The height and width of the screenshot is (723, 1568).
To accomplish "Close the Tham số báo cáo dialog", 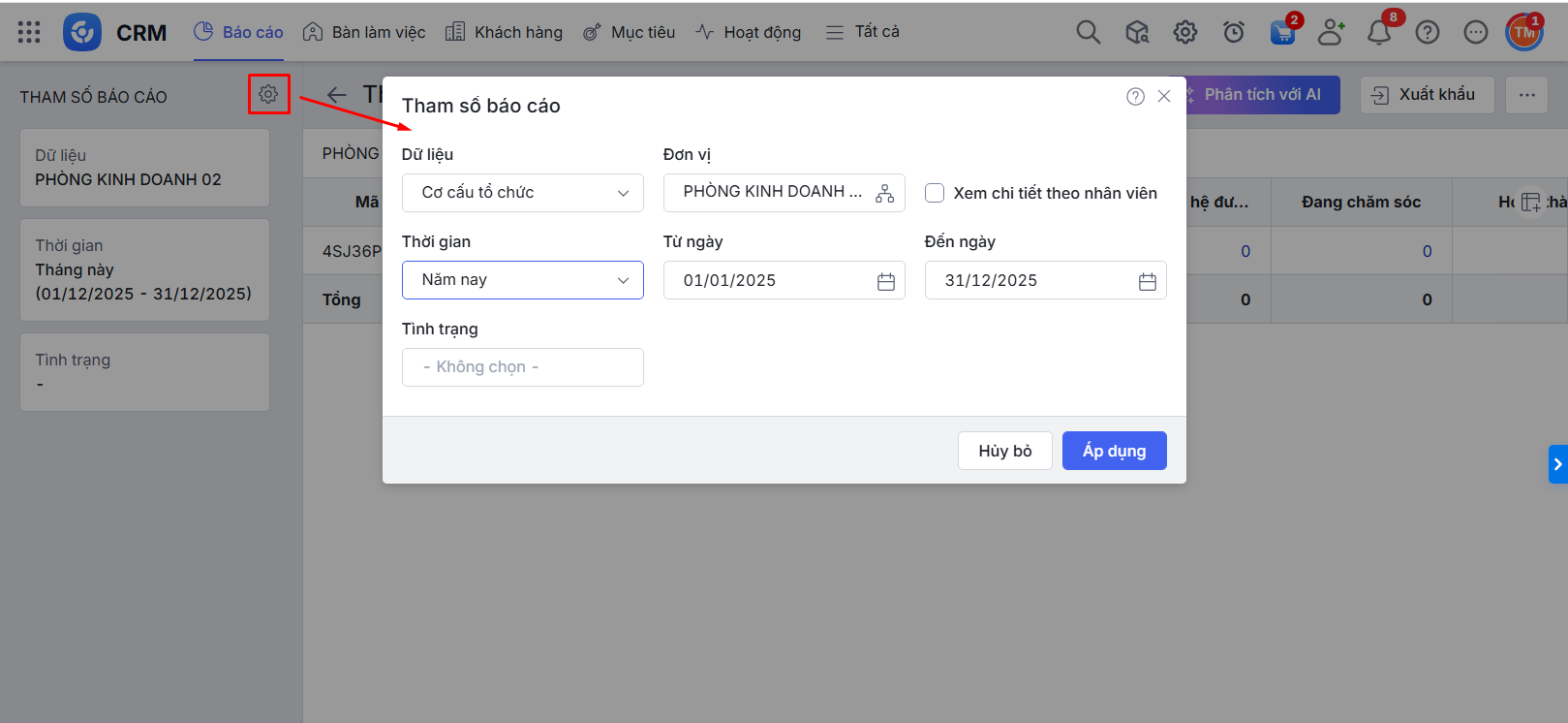I will (x=1164, y=96).
